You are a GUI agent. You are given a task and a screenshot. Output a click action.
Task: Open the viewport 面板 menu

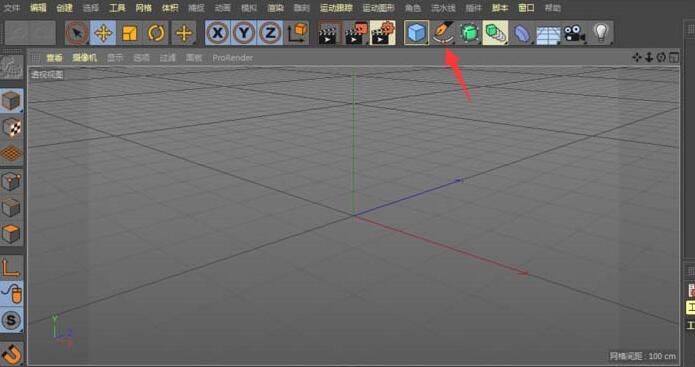point(194,58)
